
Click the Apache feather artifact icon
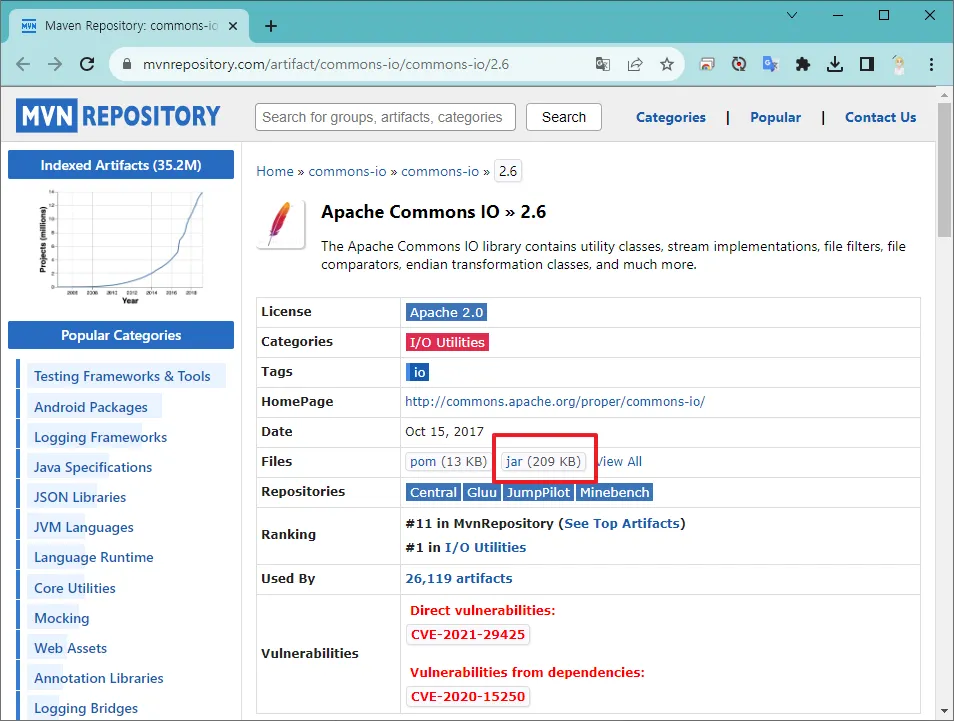click(x=280, y=225)
